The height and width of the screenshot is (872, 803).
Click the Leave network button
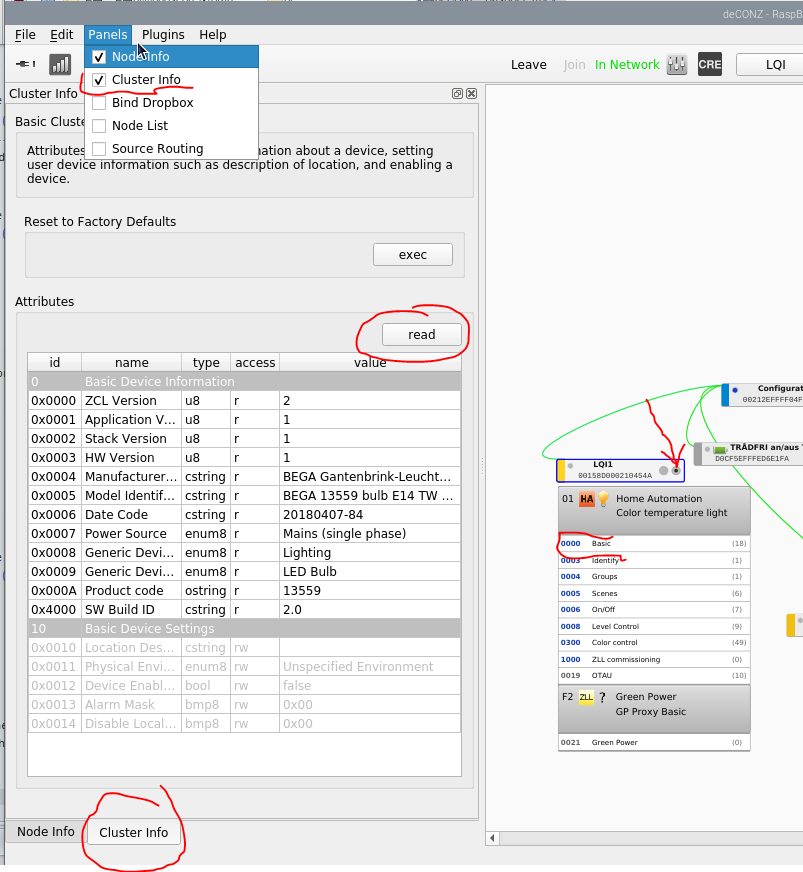tap(528, 65)
